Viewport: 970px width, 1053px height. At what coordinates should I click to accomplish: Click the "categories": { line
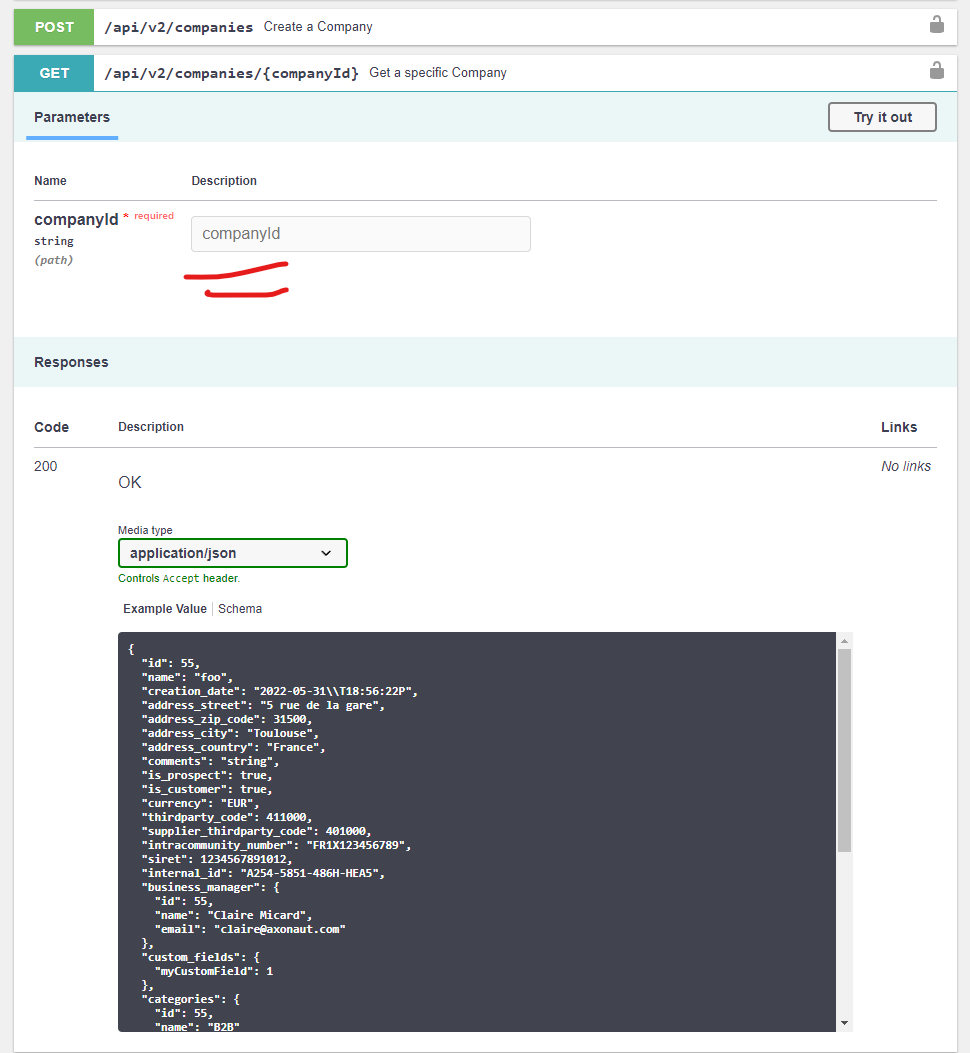point(190,999)
